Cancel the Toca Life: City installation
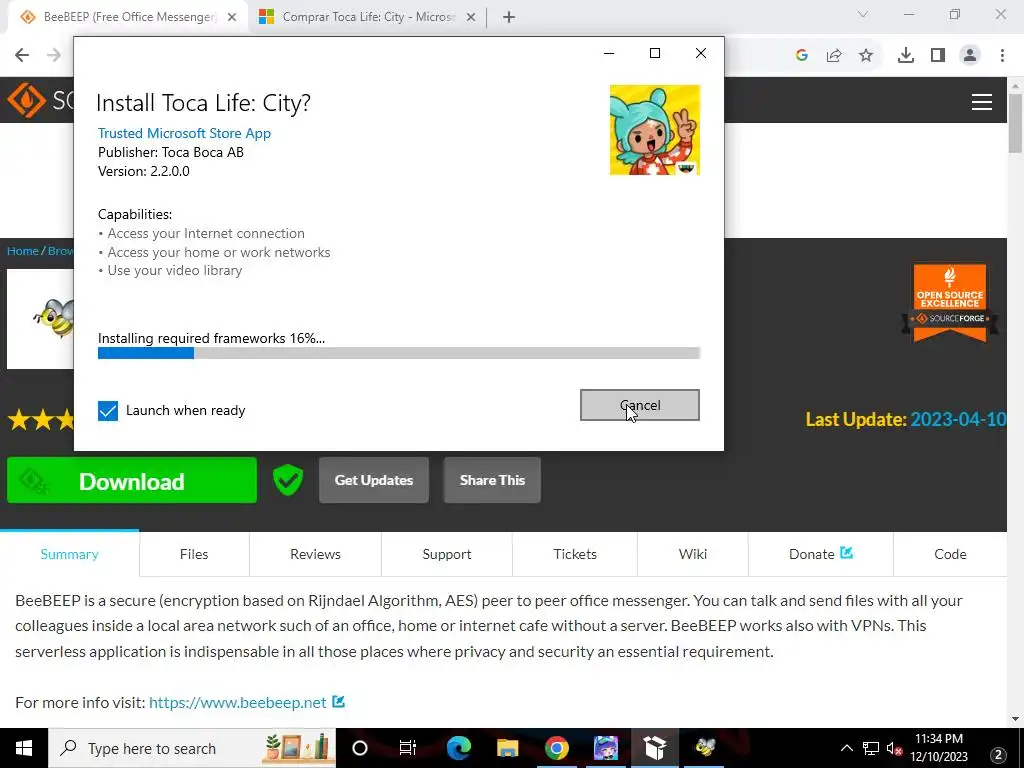Image resolution: width=1024 pixels, height=768 pixels. tap(639, 405)
